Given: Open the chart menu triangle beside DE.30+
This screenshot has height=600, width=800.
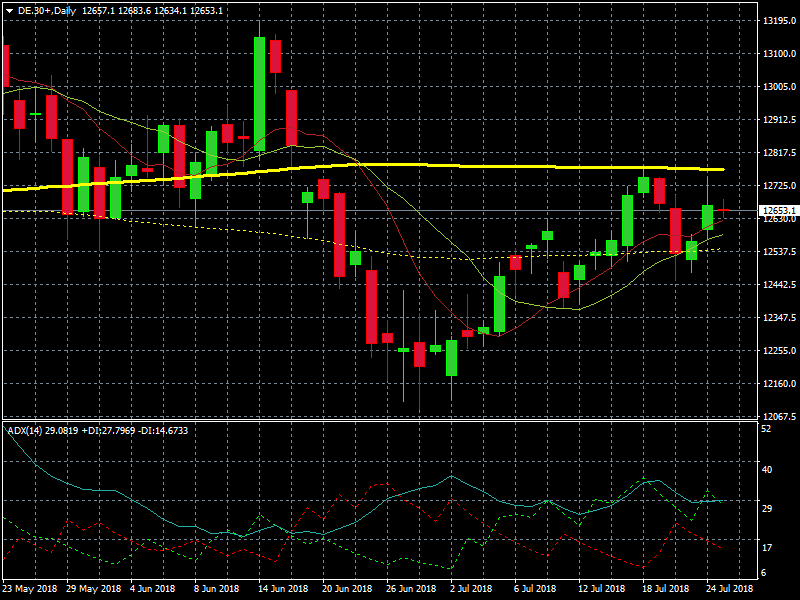Looking at the screenshot, I should [9, 10].
